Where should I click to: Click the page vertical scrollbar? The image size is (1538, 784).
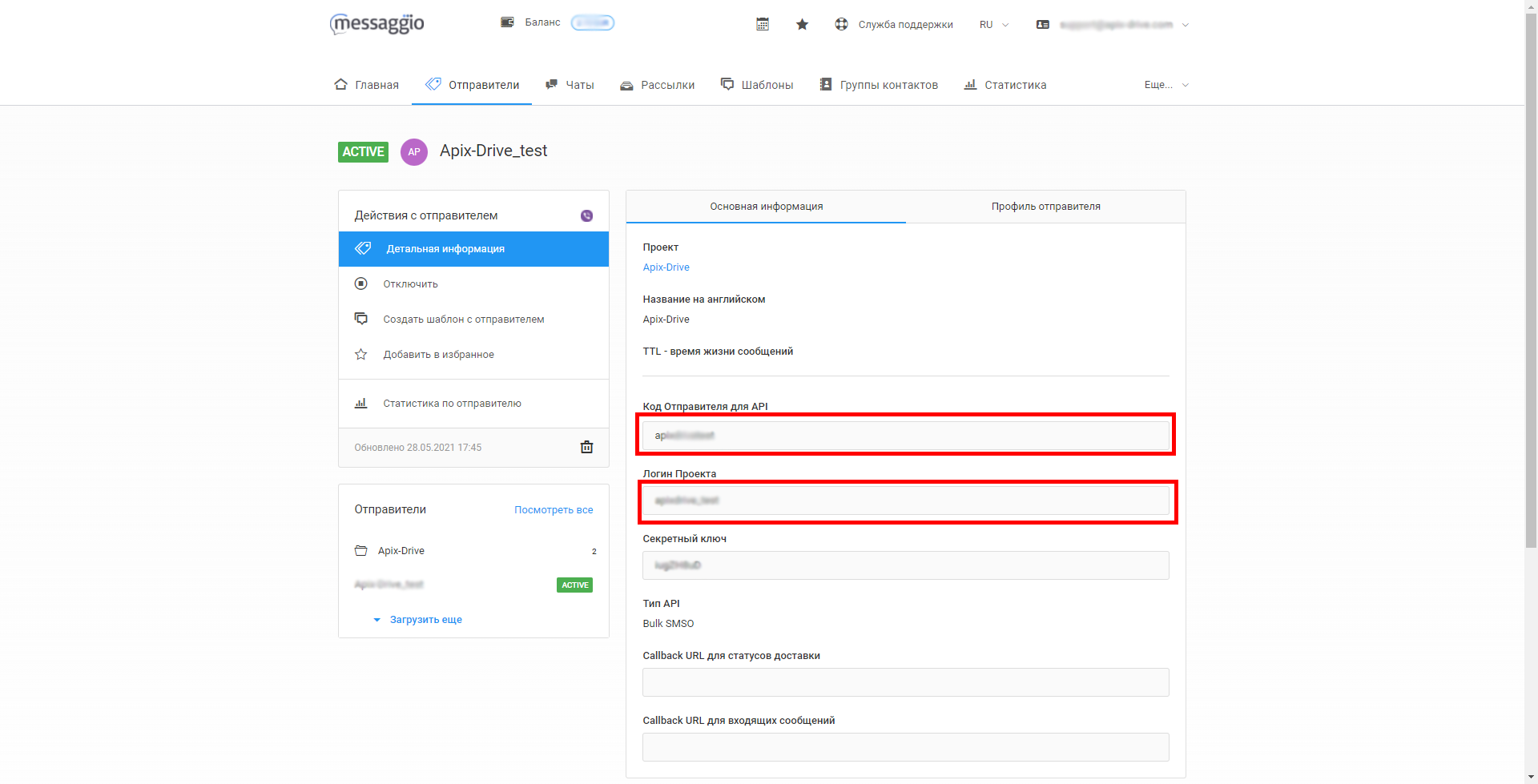[1531, 280]
